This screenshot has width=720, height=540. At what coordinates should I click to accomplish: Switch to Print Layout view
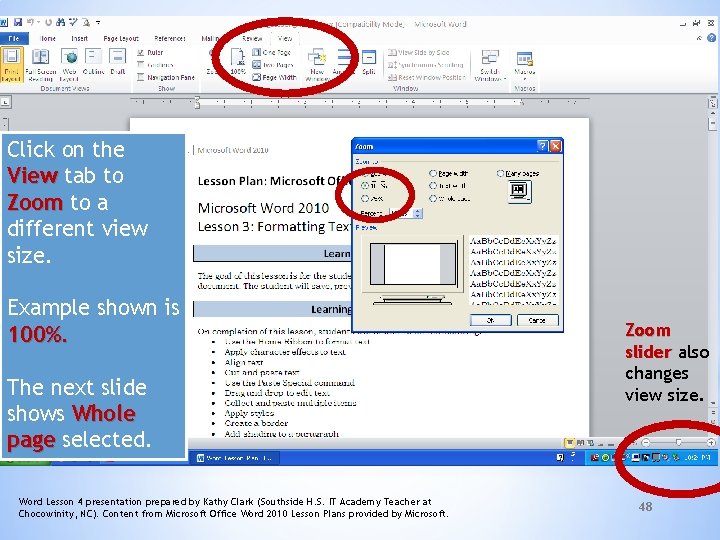[x=11, y=64]
